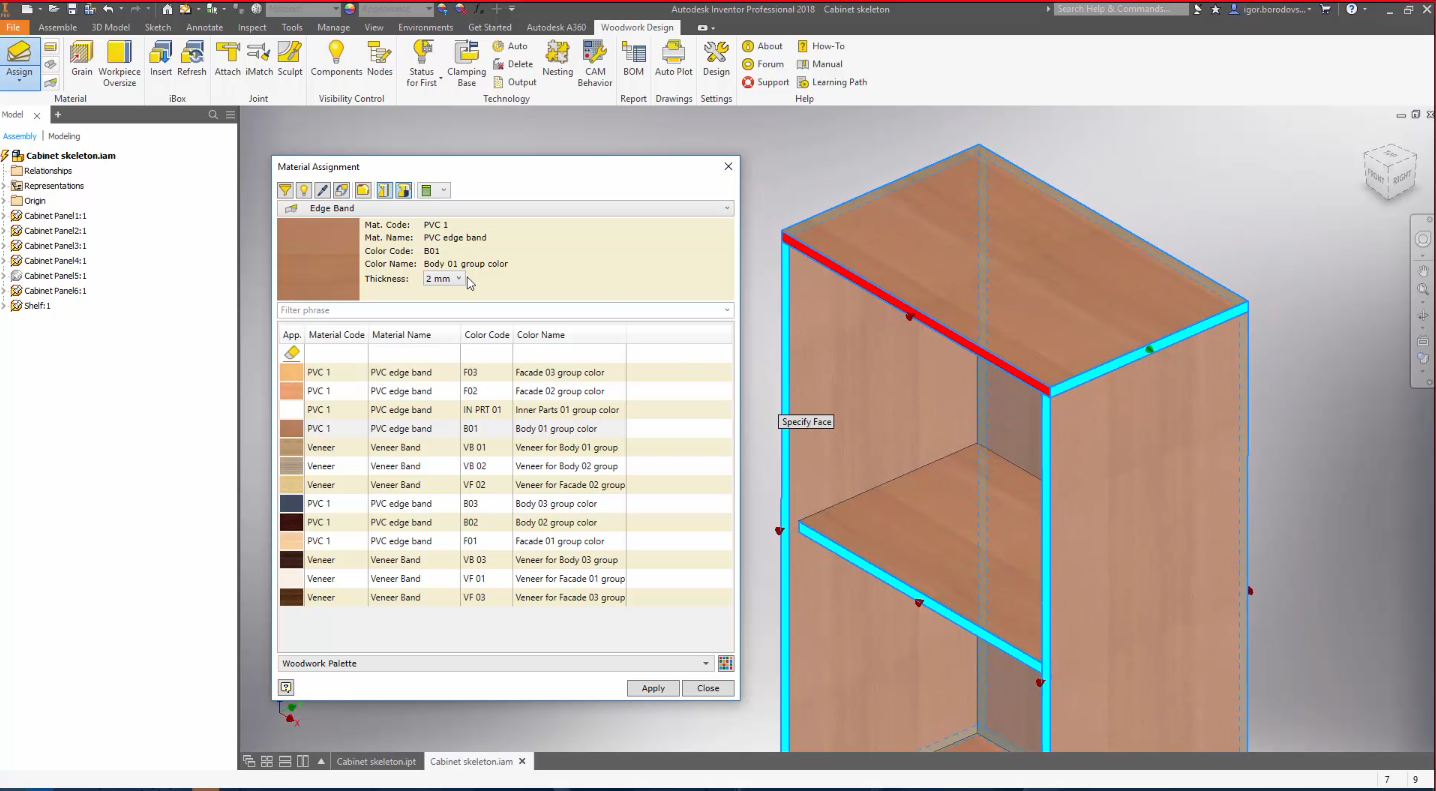Open Nodes visibility control
This screenshot has height=791, width=1436.
379,59
